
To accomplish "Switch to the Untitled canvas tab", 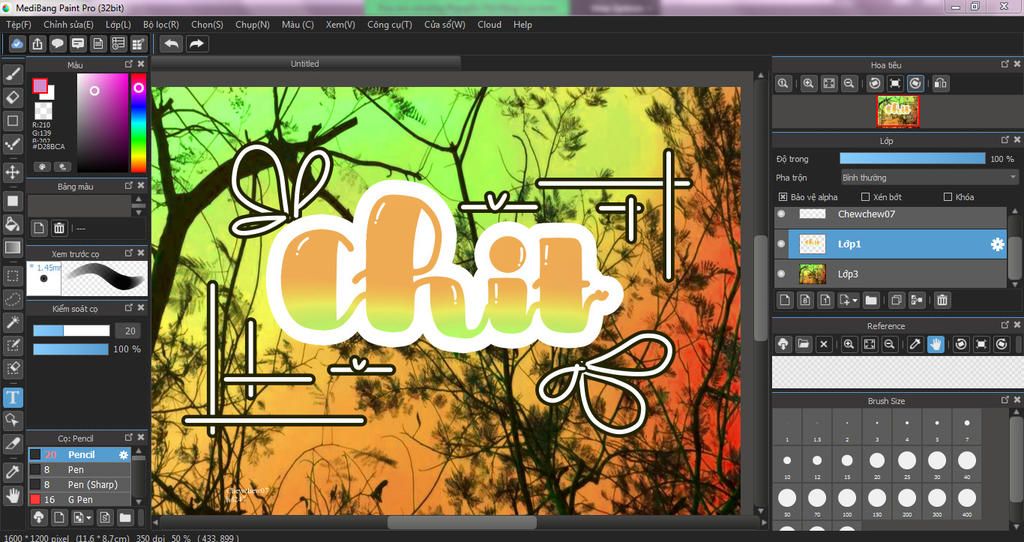I will coord(305,63).
